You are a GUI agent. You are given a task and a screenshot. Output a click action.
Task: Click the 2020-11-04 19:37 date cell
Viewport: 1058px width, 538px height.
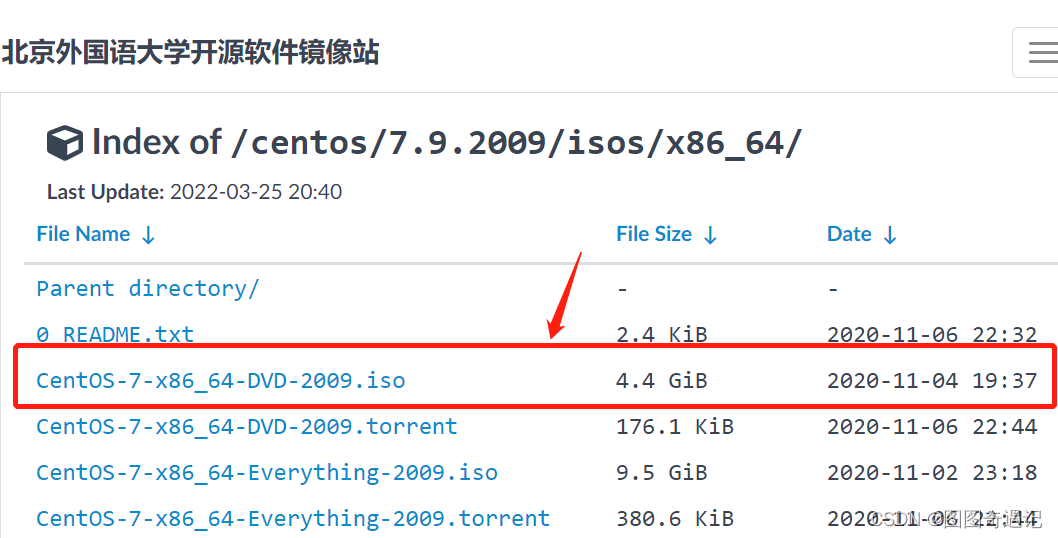[x=931, y=380]
